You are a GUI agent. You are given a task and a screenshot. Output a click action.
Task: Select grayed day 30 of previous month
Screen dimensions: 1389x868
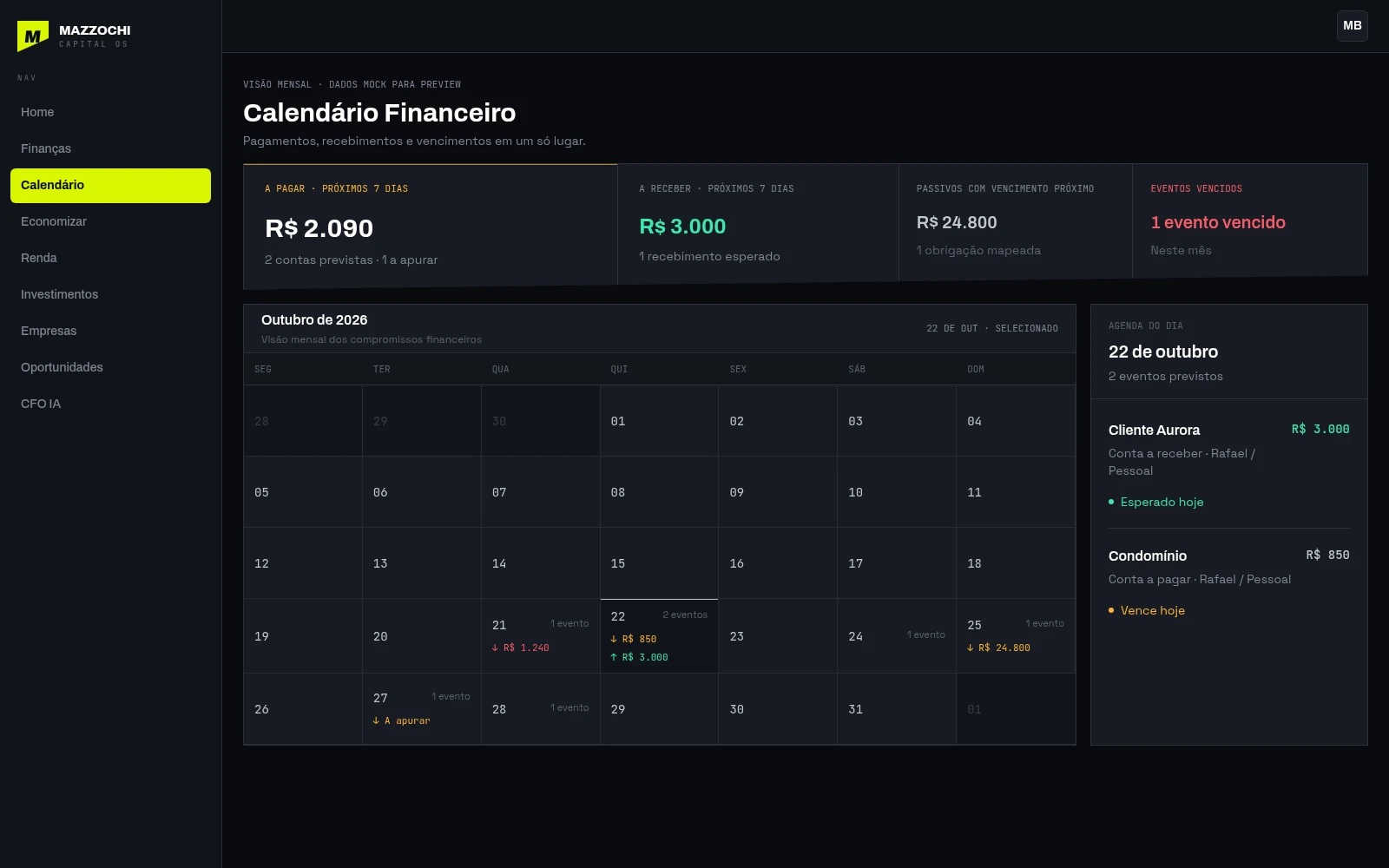540,421
